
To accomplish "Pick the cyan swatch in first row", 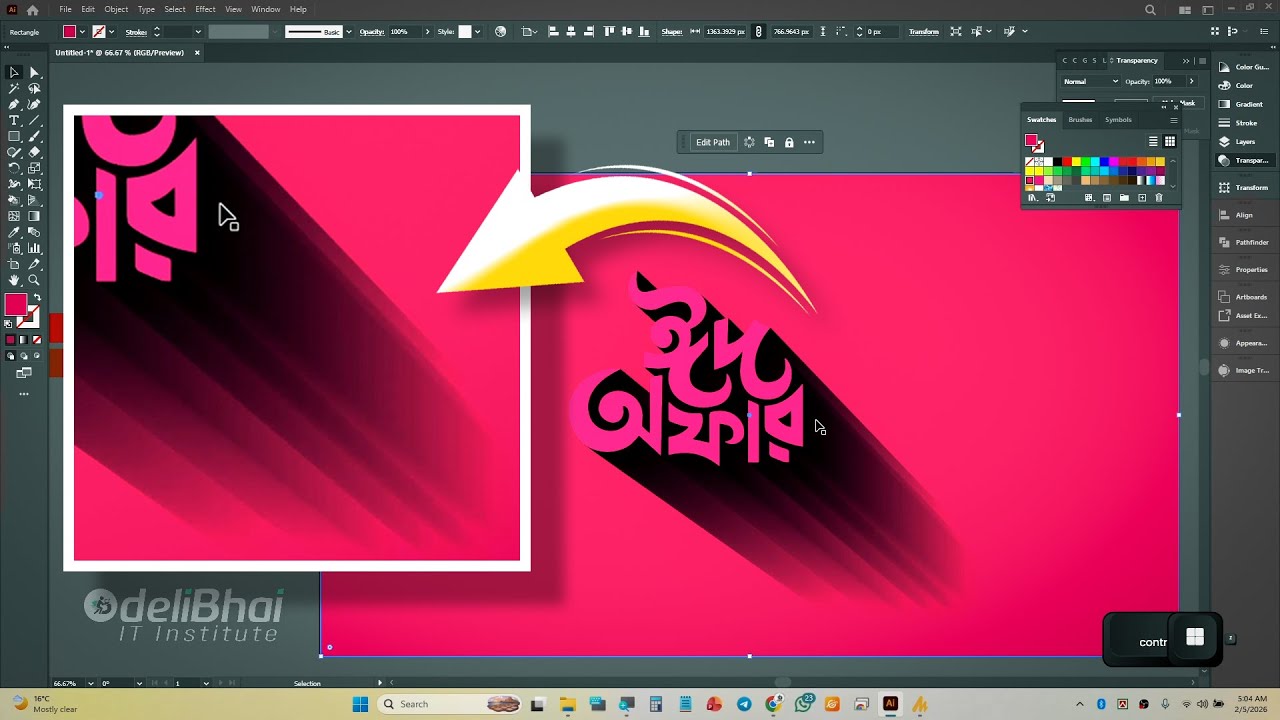I will tap(1095, 162).
